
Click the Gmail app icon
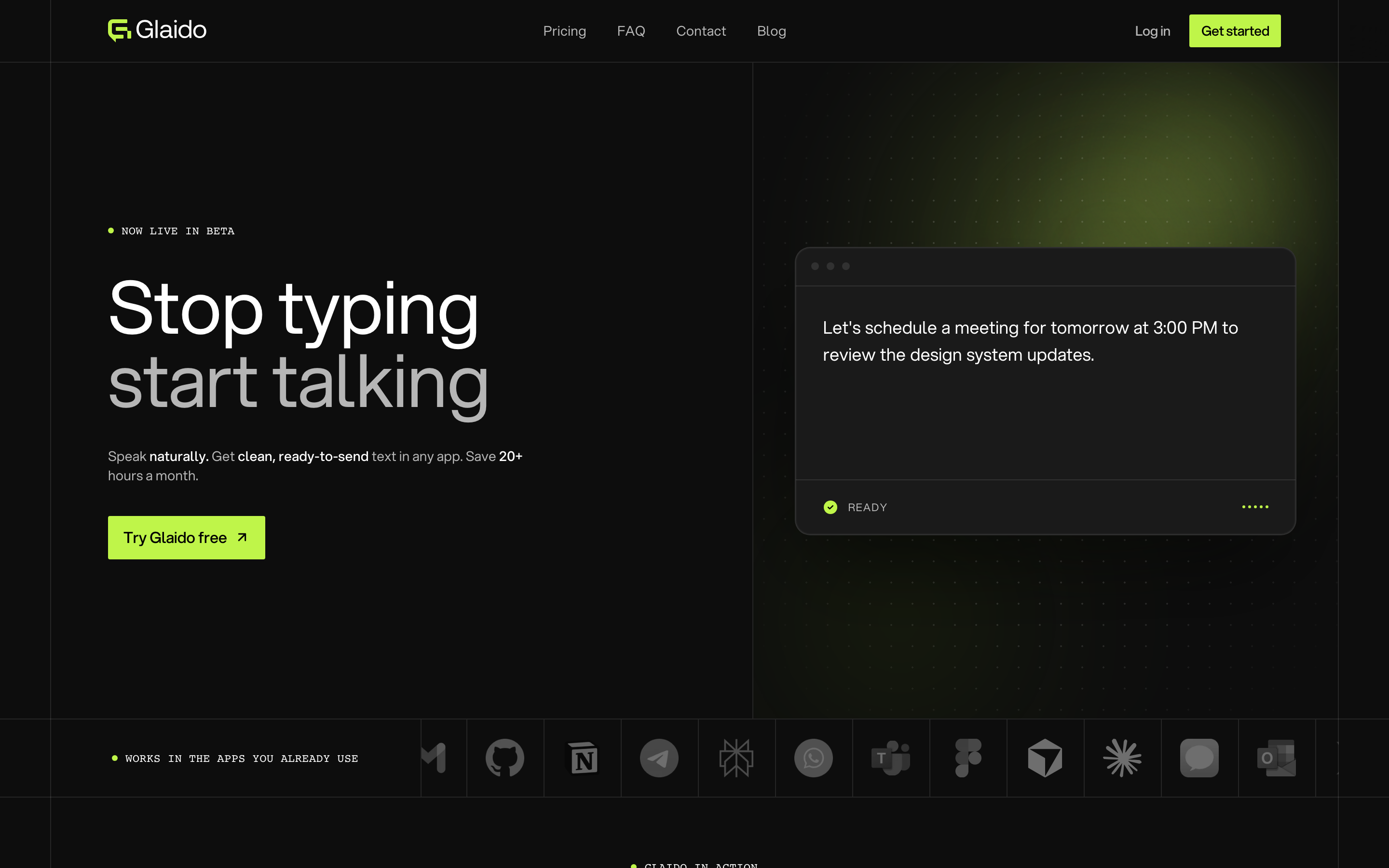(434, 758)
